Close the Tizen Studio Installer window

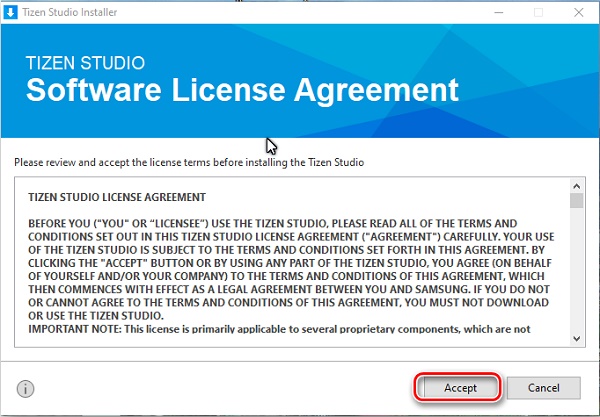[579, 12]
